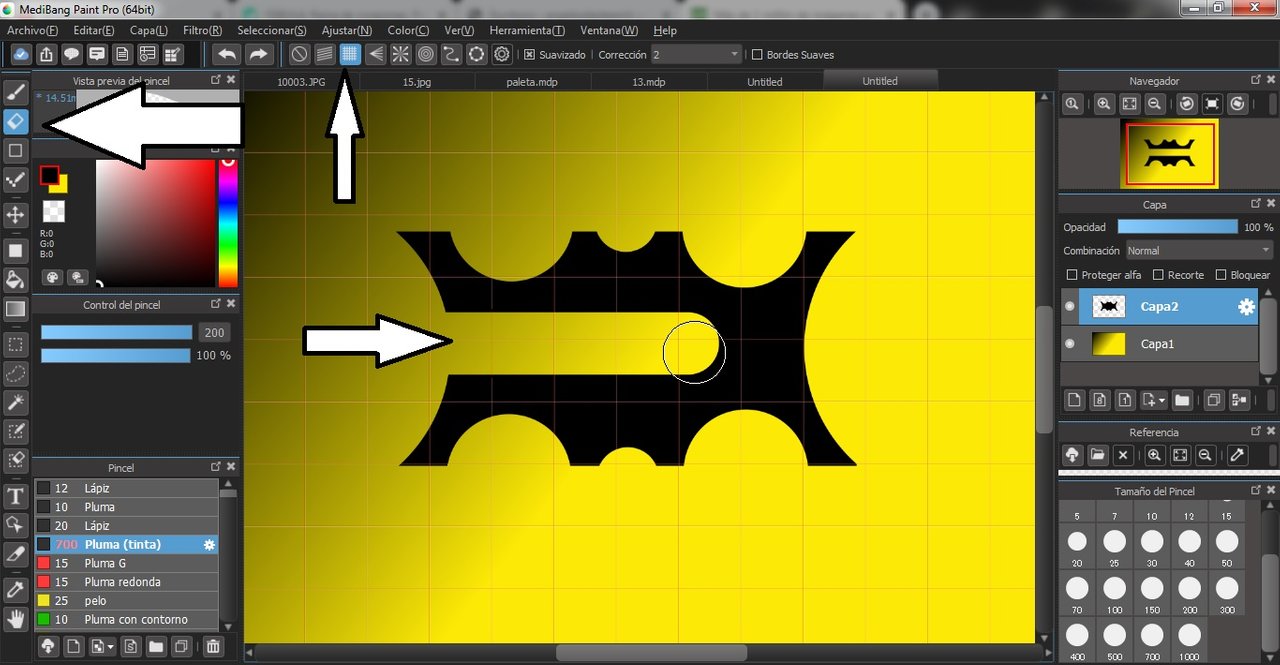The width and height of the screenshot is (1280, 665).
Task: Click the layer Opacidad slider
Action: click(1177, 227)
